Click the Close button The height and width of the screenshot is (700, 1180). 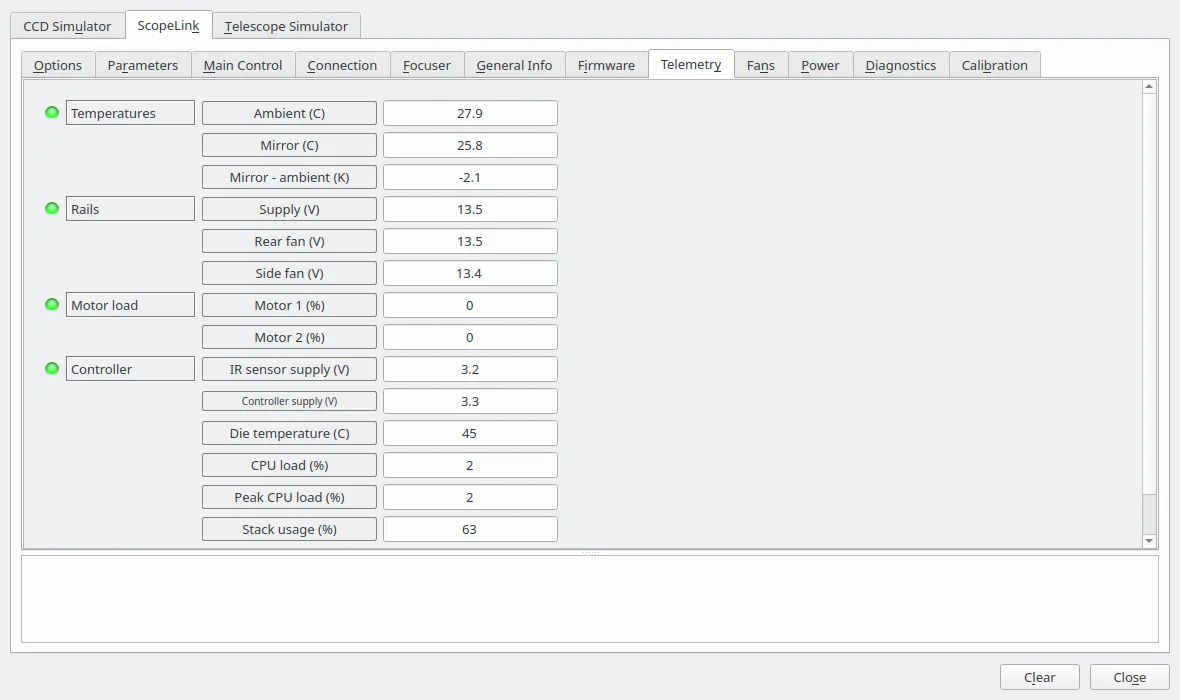coord(1130,677)
